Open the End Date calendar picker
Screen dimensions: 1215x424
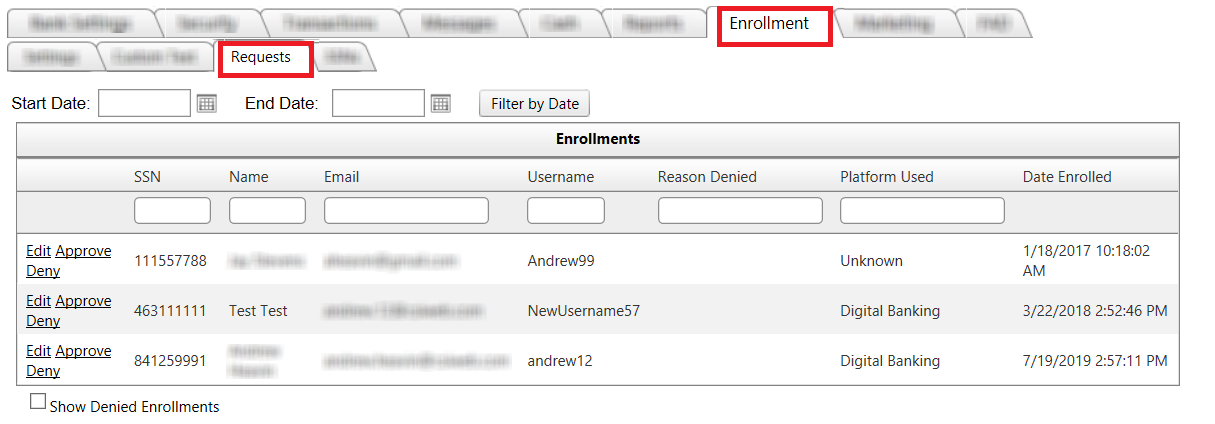[x=441, y=103]
